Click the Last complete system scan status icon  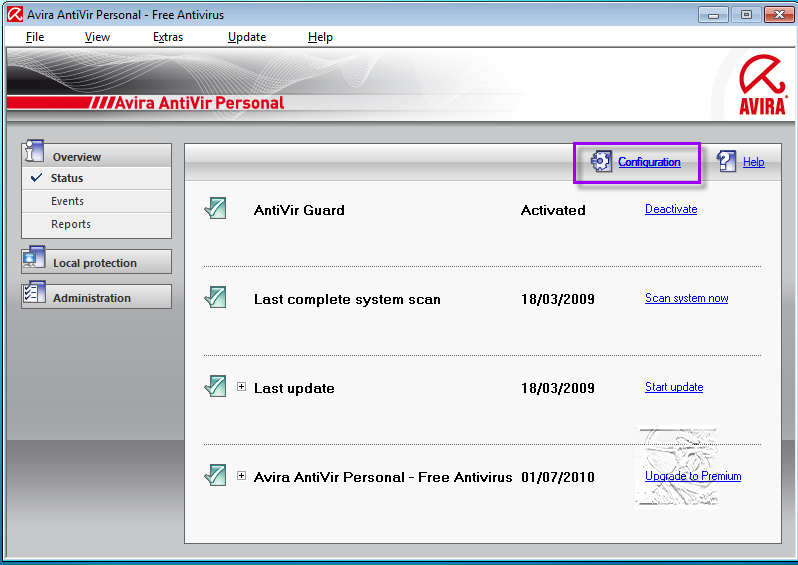[215, 298]
